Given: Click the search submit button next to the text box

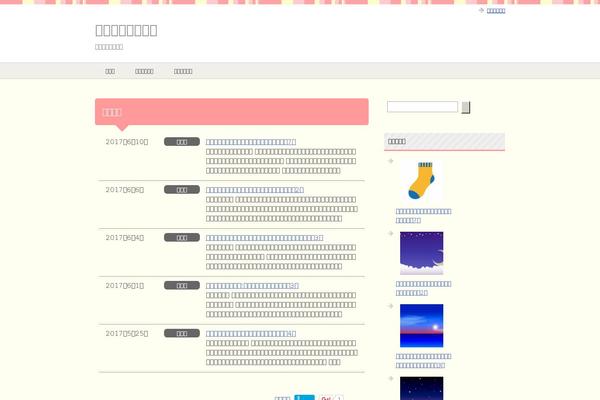Looking at the screenshot, I should click(x=466, y=108).
